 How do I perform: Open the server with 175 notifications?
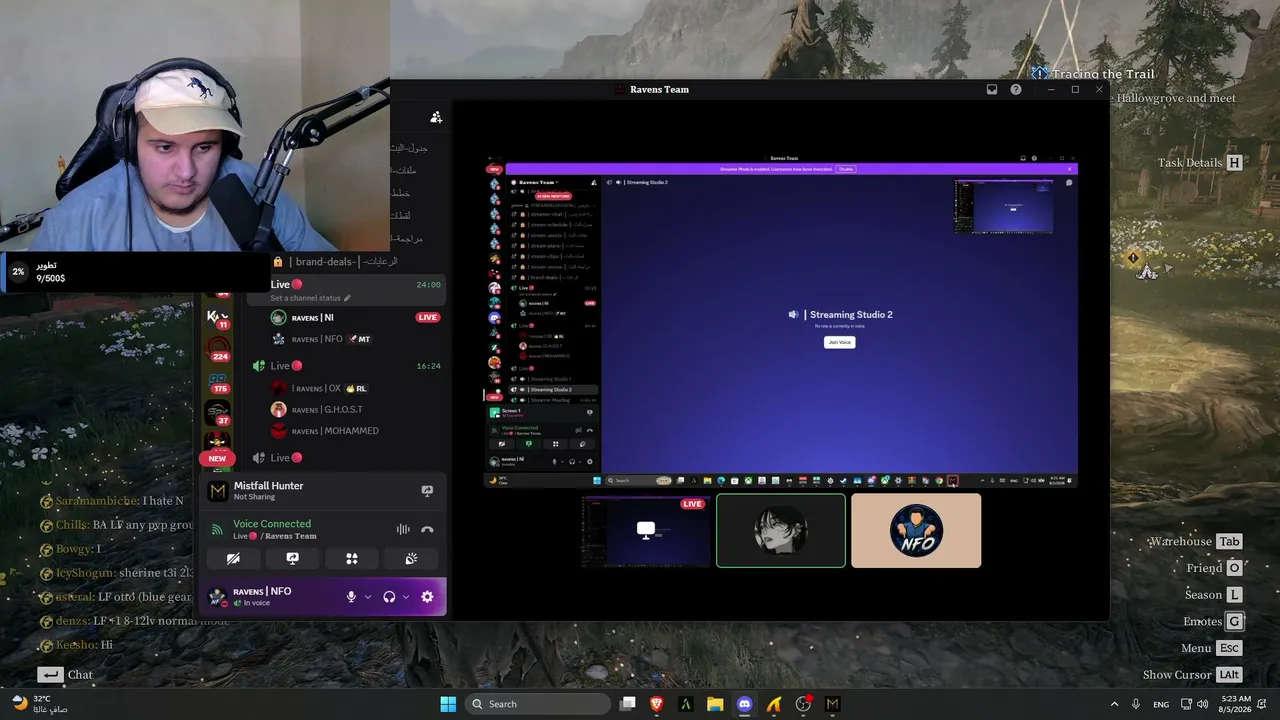(218, 382)
